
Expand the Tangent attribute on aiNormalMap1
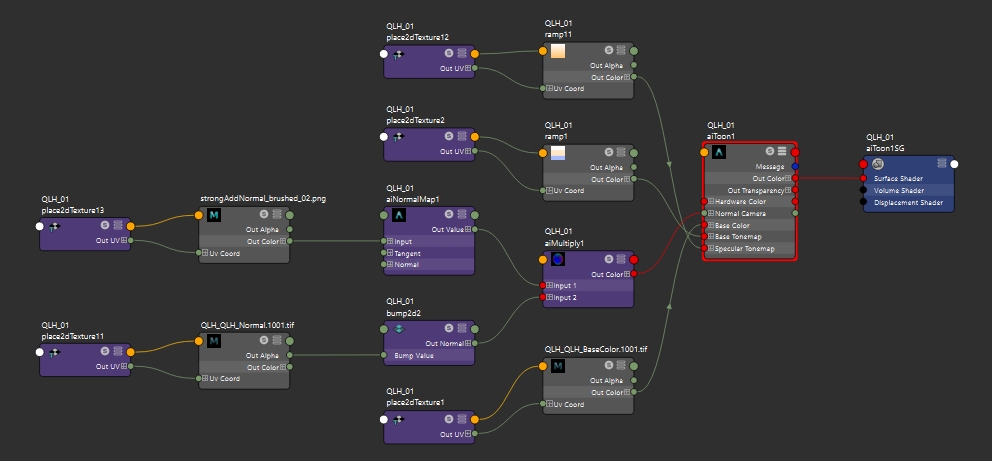pos(390,254)
